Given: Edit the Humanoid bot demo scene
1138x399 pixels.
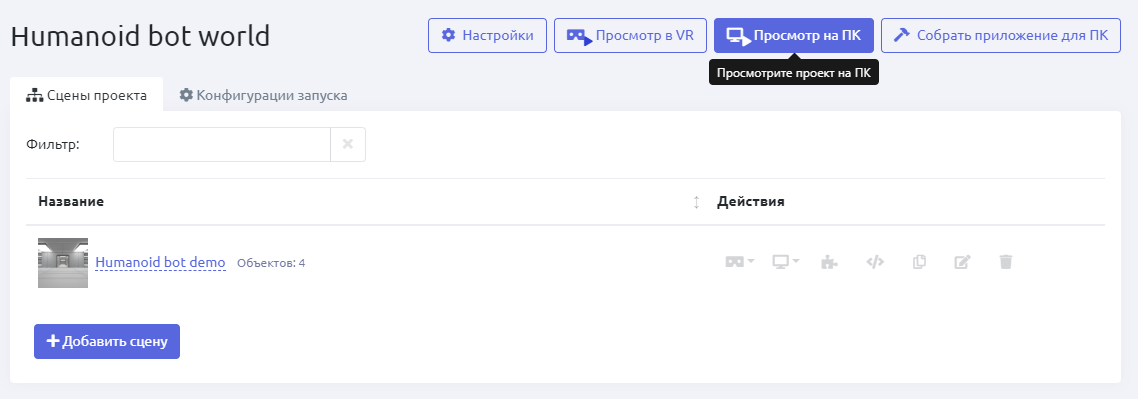Looking at the screenshot, I should 962,262.
